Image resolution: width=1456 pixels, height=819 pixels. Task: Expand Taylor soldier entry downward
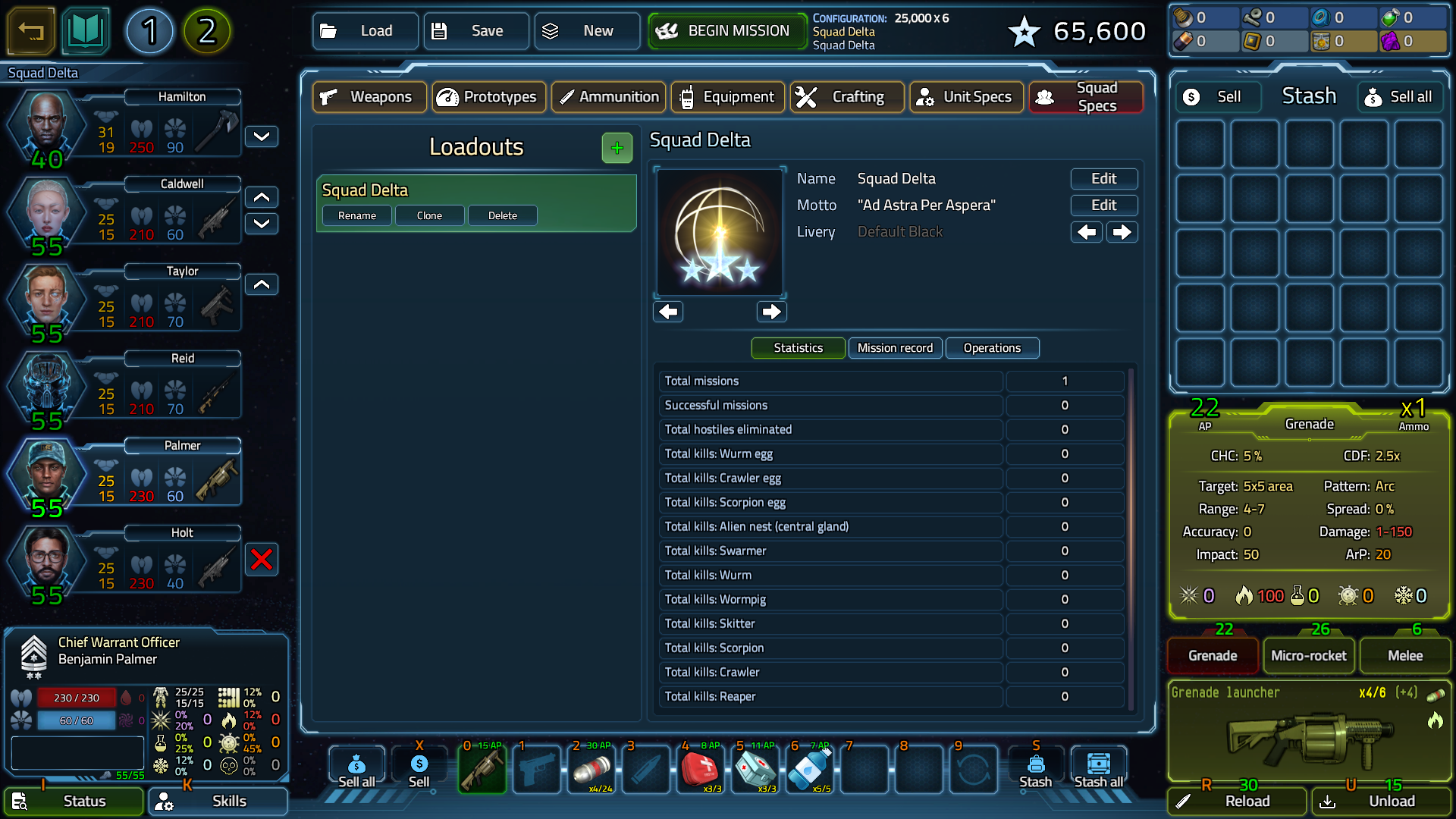(x=261, y=284)
